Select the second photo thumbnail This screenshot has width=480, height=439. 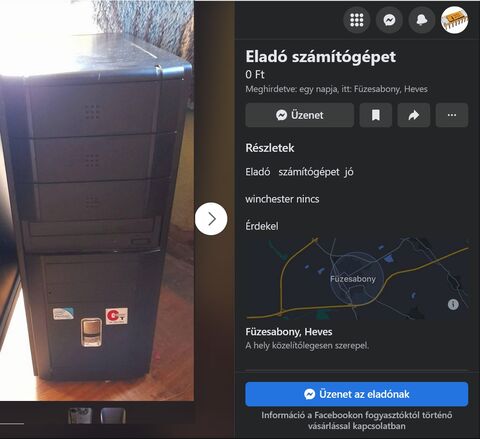(113, 416)
